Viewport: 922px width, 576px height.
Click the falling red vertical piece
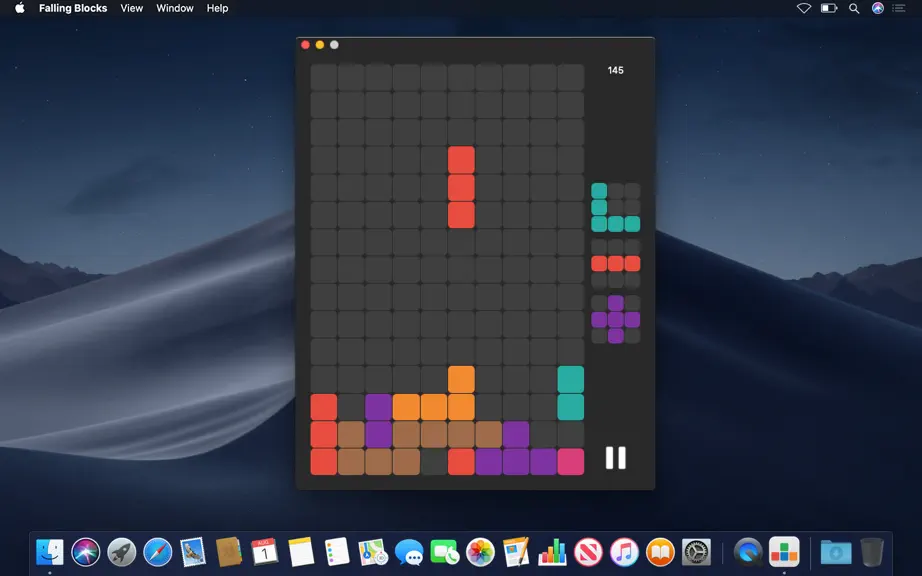[x=461, y=187]
